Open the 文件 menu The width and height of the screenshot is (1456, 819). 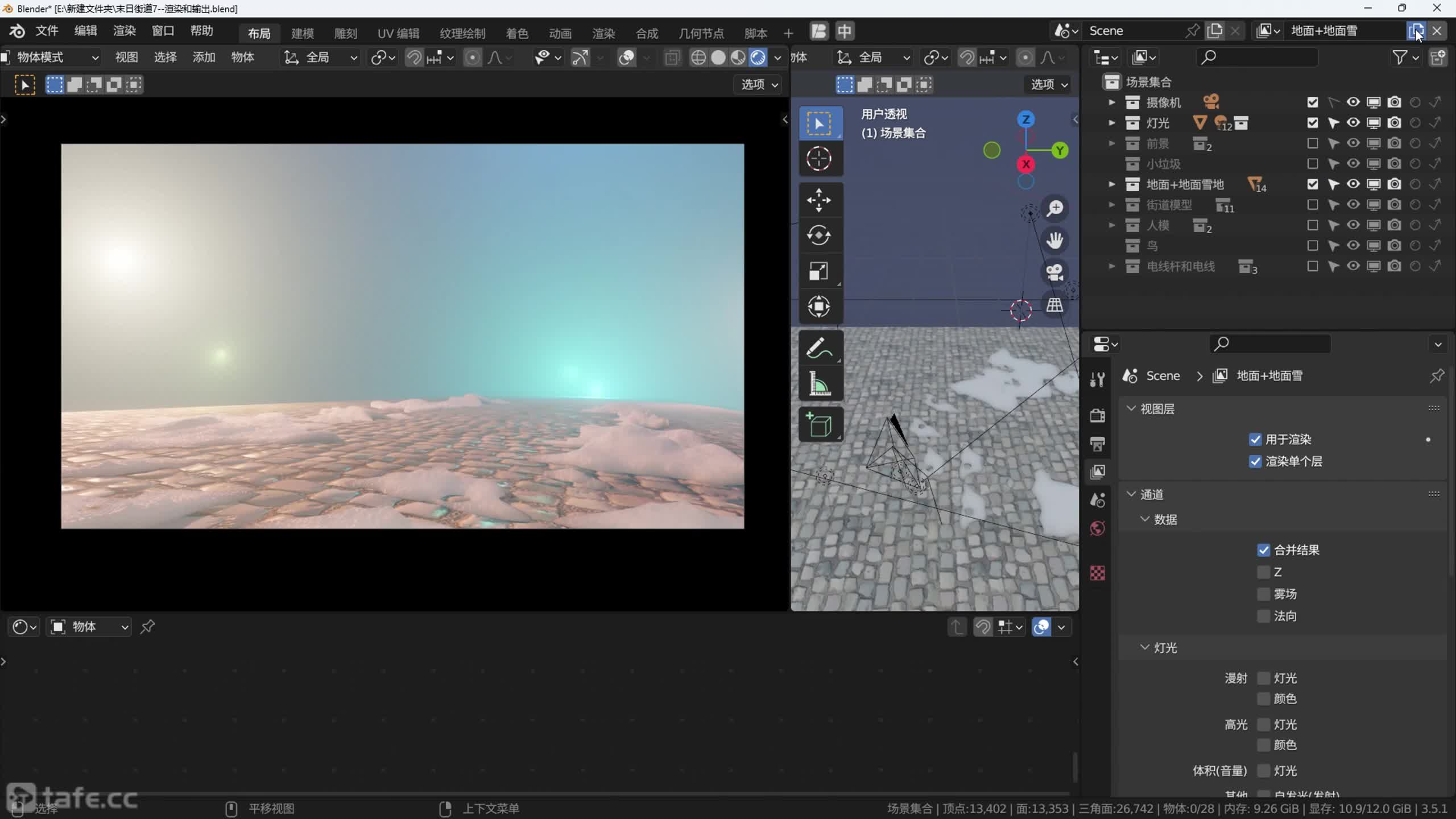coord(47,31)
